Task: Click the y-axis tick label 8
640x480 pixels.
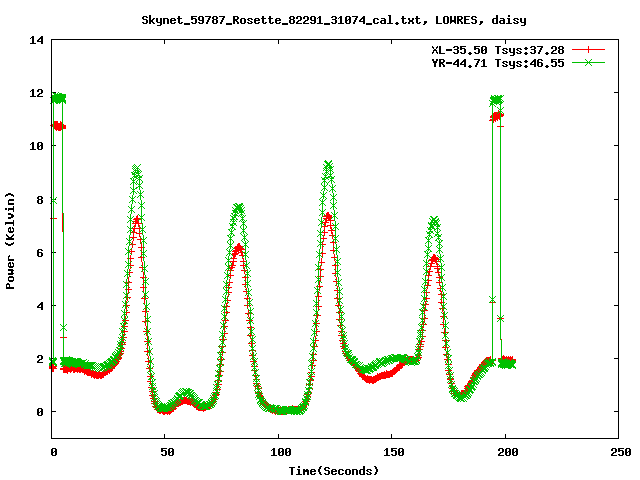Action: point(40,200)
